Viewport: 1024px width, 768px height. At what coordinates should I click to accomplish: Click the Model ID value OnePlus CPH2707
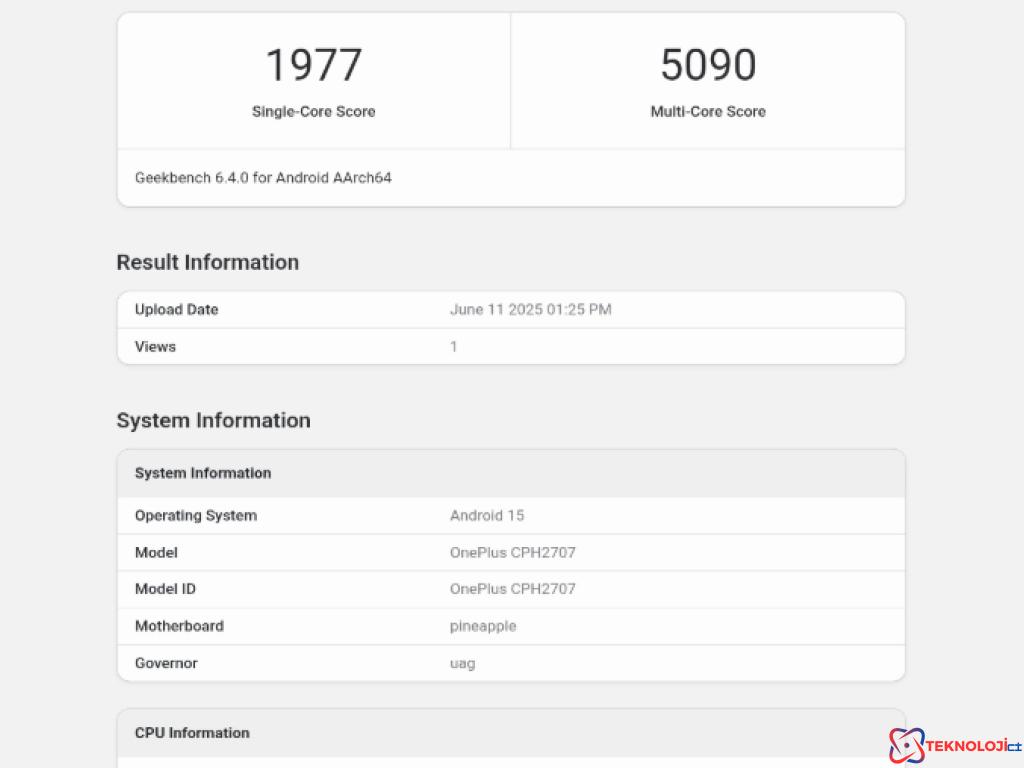(513, 589)
